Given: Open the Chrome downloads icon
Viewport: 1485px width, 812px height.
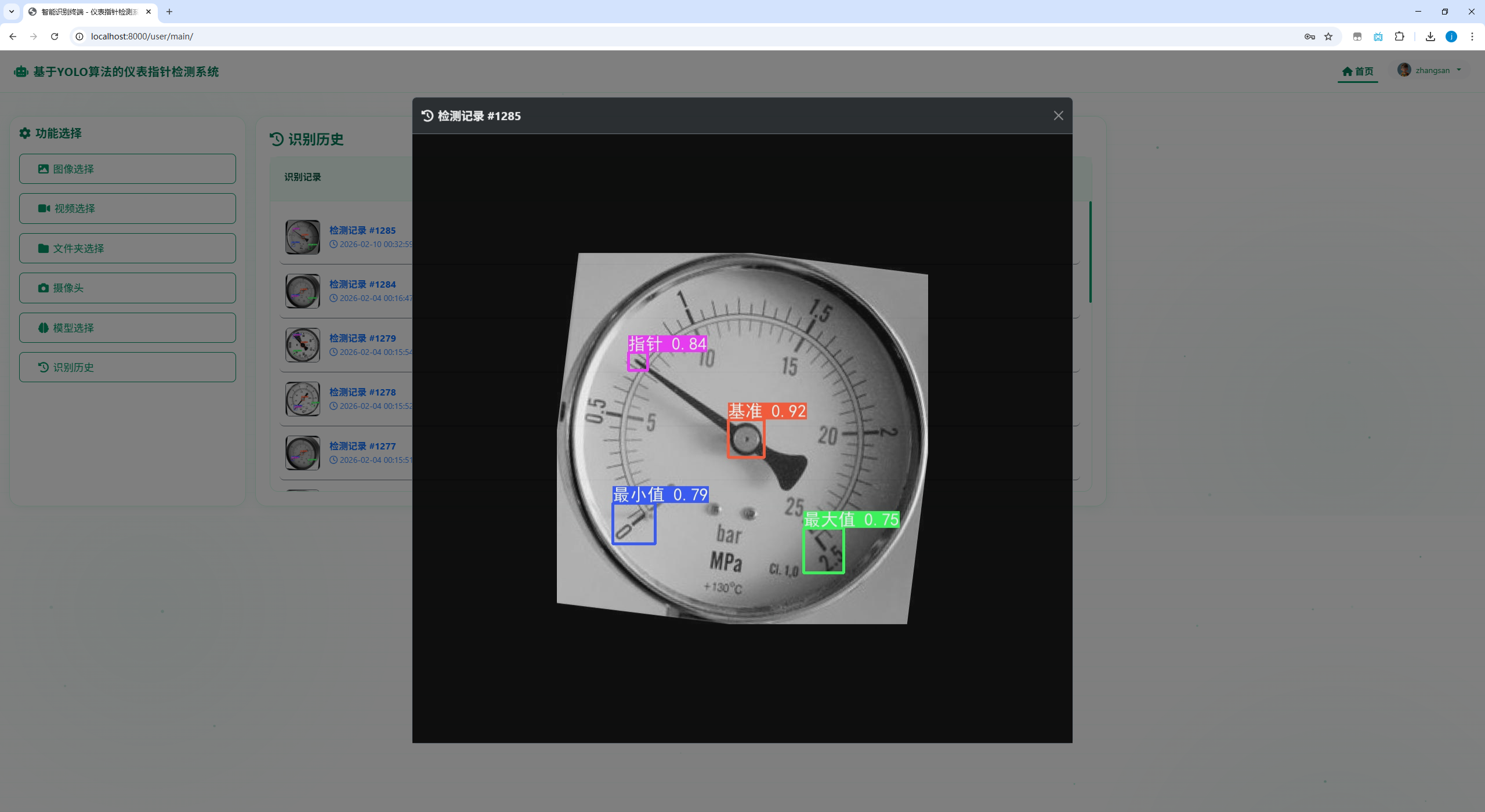Looking at the screenshot, I should pos(1430,36).
